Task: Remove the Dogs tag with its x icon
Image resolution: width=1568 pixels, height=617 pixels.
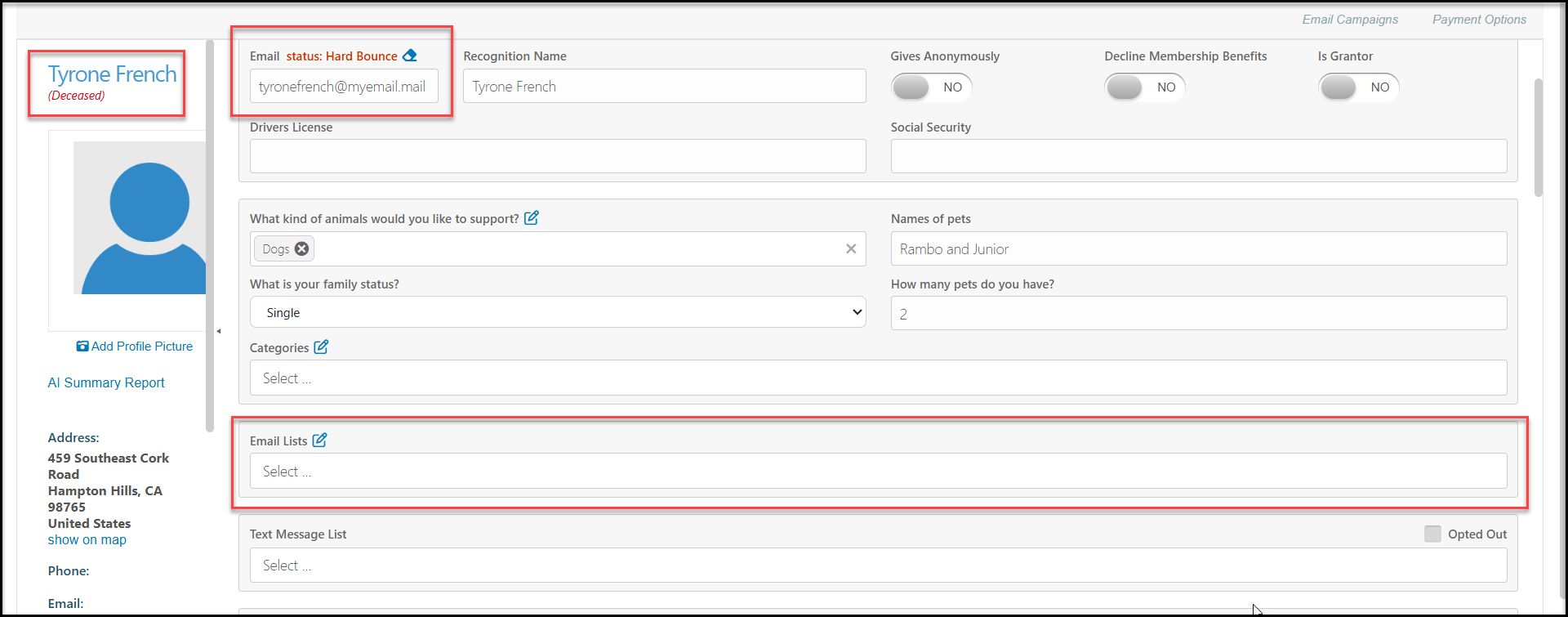Action: coord(301,248)
